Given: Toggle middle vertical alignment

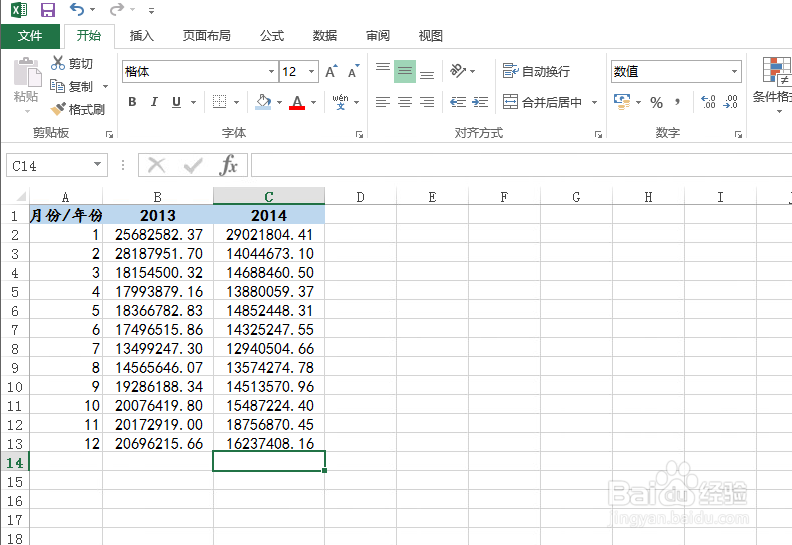Looking at the screenshot, I should pos(405,71).
